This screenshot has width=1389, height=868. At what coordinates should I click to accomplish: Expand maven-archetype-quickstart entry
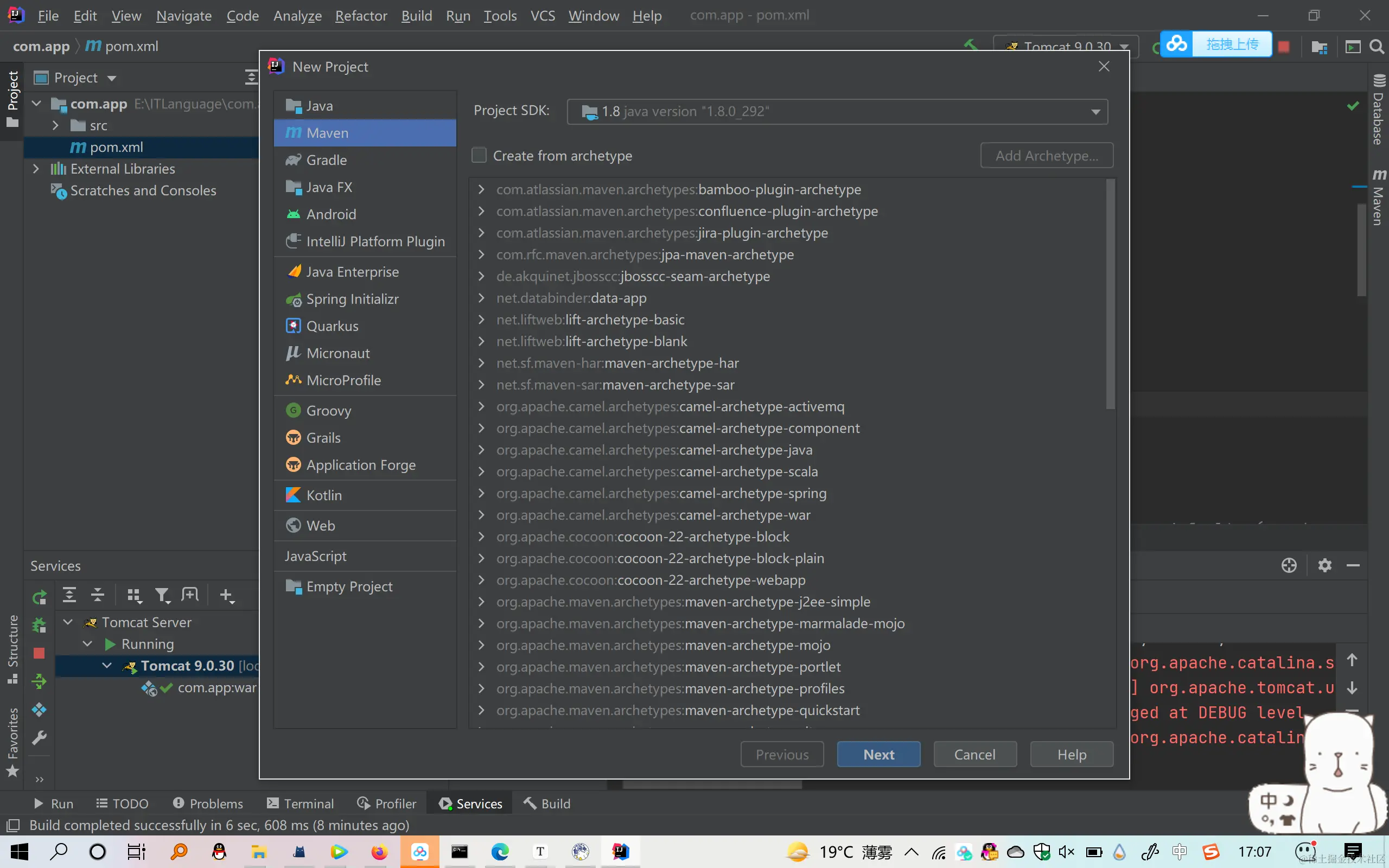482,710
